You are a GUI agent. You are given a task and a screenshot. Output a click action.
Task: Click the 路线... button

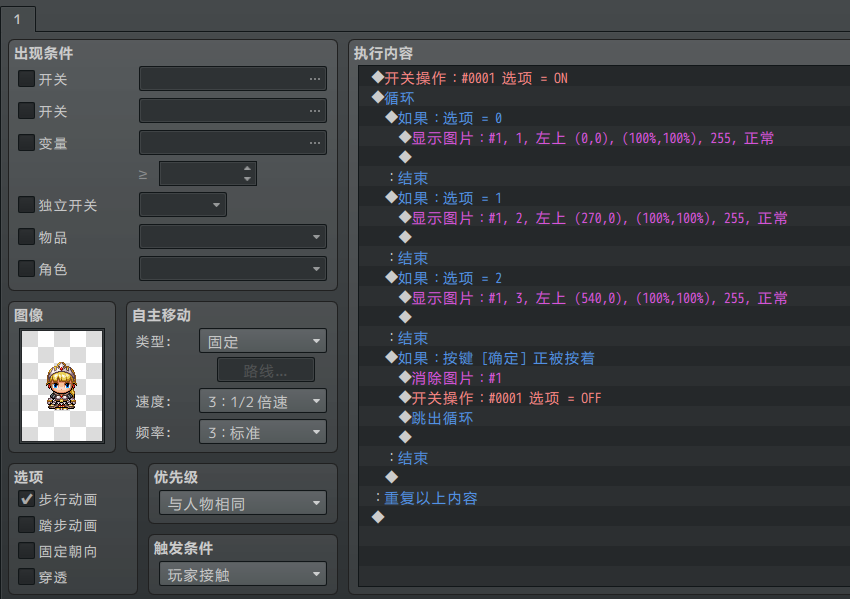point(266,371)
